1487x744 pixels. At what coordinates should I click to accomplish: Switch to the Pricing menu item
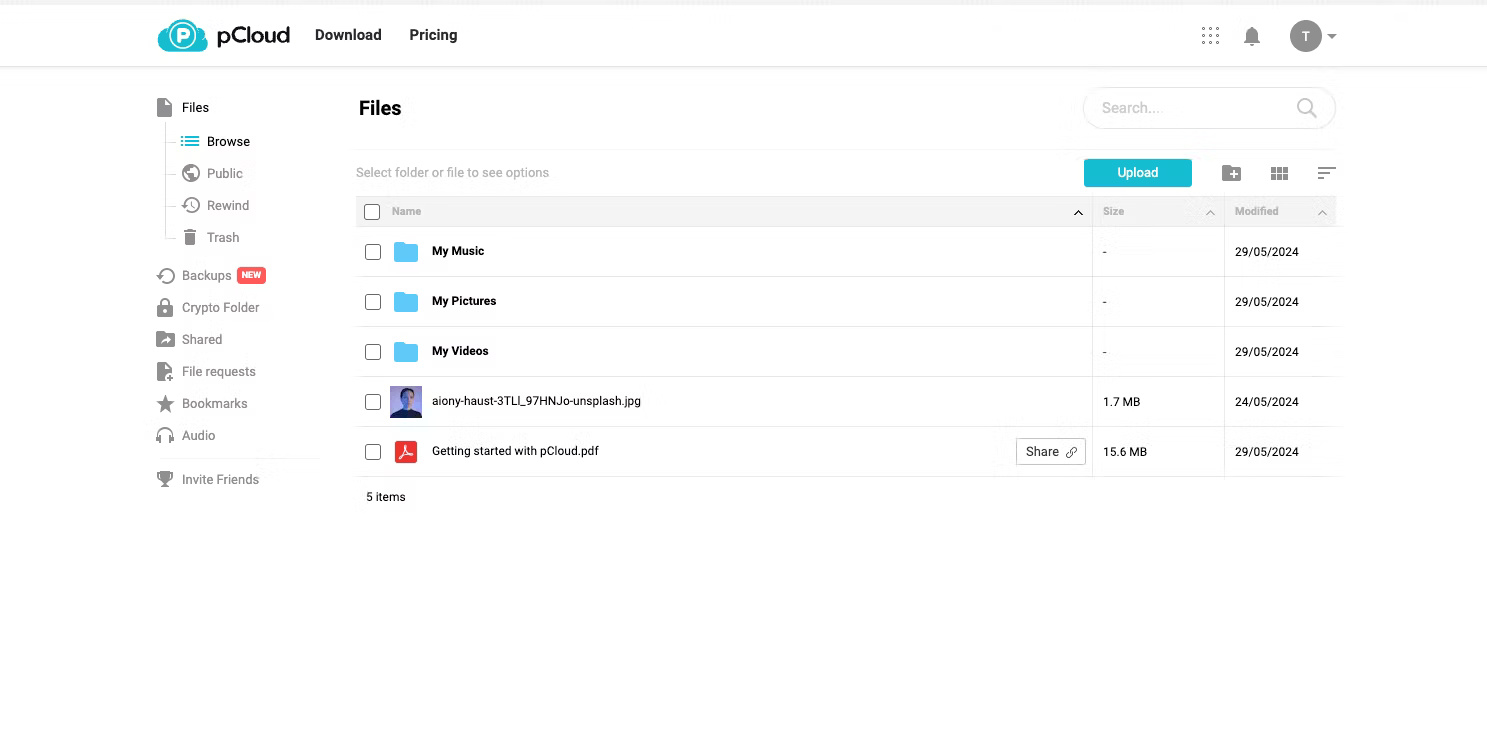[x=432, y=34]
